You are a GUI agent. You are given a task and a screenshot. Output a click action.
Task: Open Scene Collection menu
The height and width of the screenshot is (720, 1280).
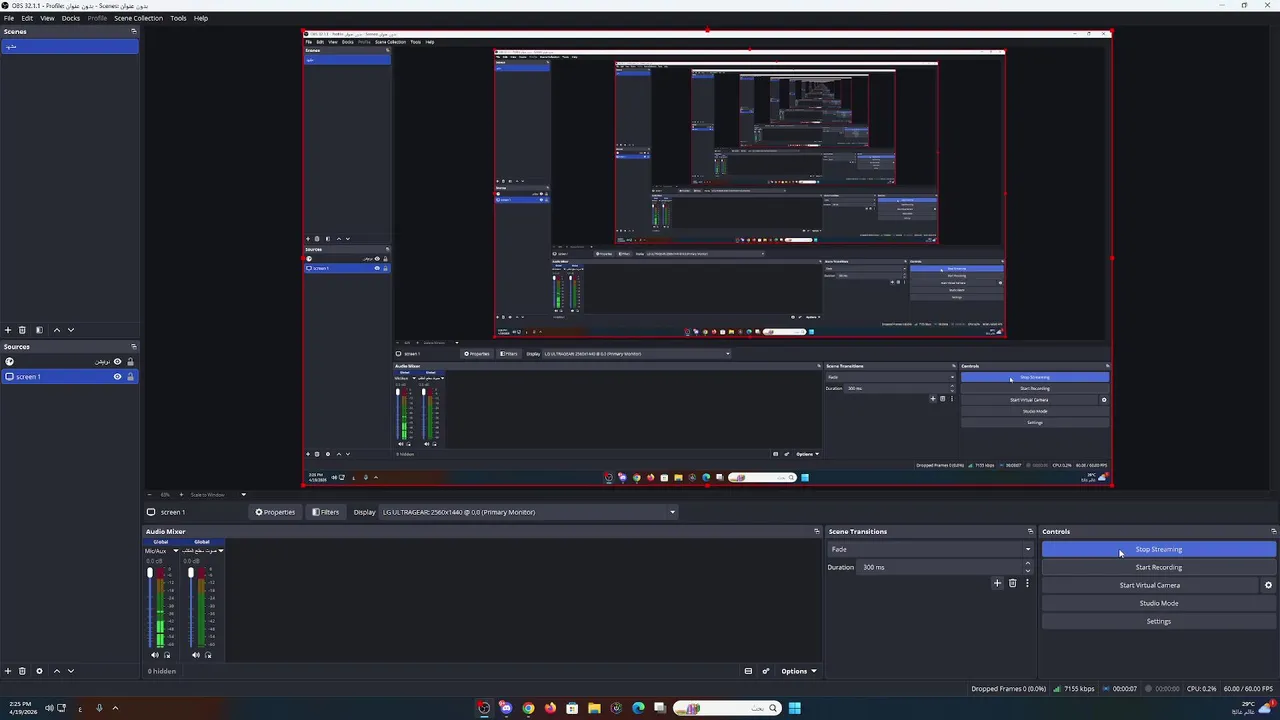click(x=138, y=18)
